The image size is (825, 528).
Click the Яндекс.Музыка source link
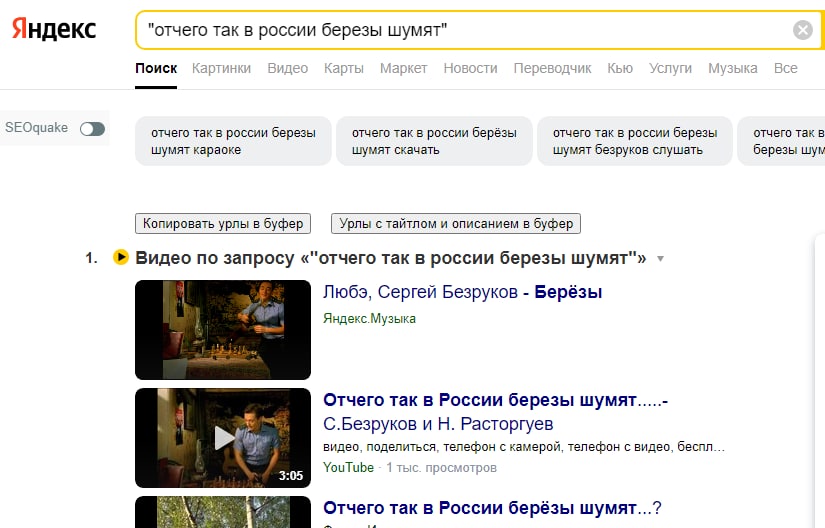[369, 319]
